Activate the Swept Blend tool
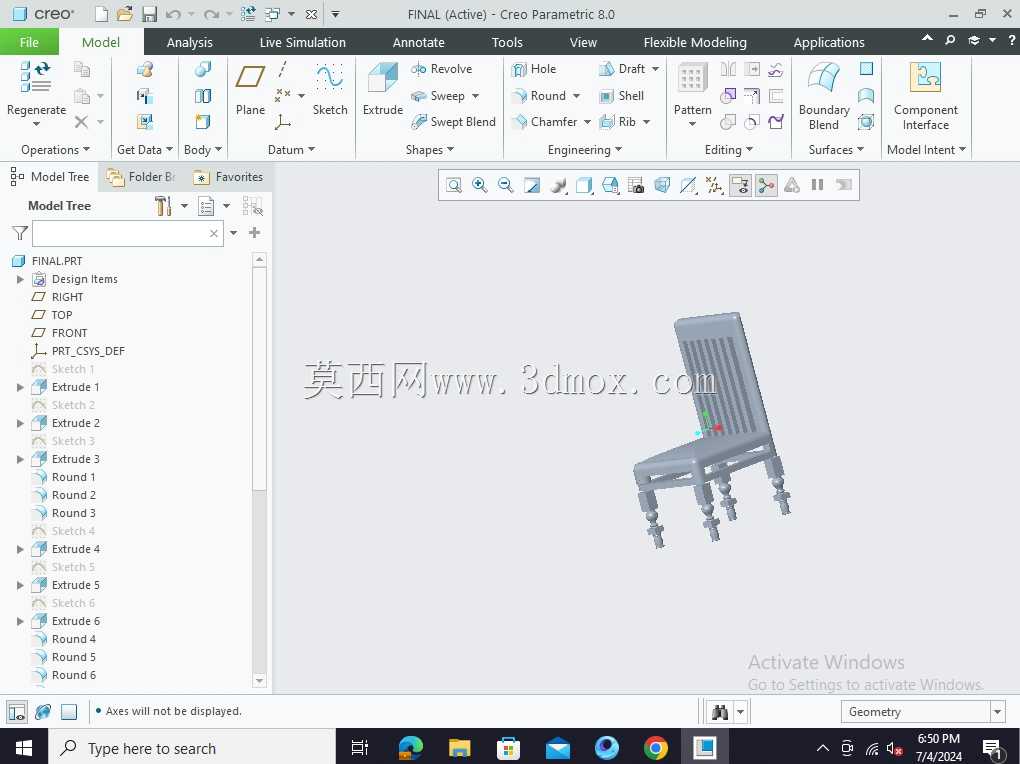The height and width of the screenshot is (764, 1020). (453, 122)
